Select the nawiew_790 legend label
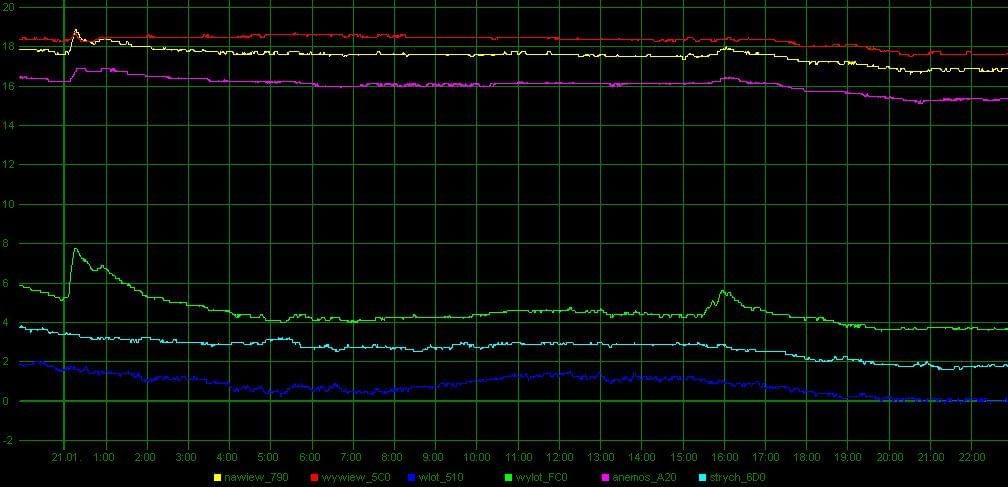 pos(257,478)
